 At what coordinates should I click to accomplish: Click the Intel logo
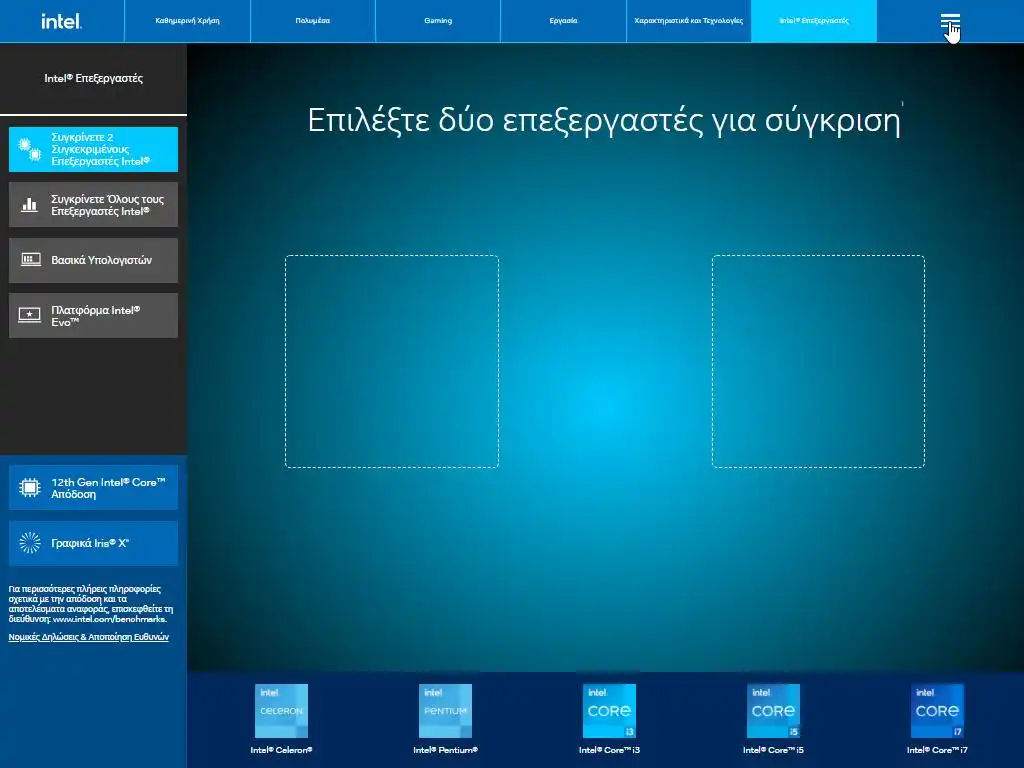point(61,22)
